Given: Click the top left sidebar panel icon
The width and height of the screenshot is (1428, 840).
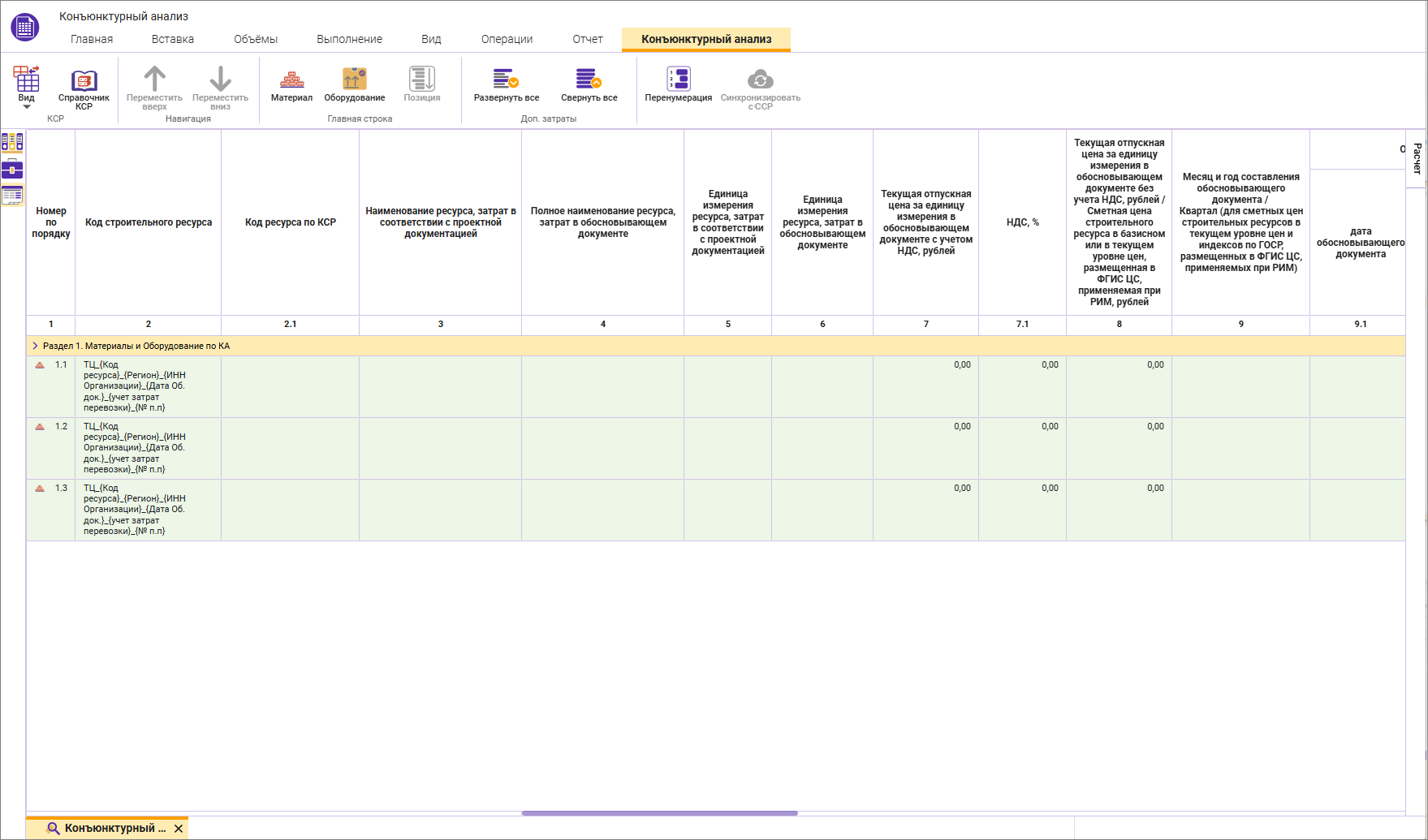Looking at the screenshot, I should tap(12, 143).
